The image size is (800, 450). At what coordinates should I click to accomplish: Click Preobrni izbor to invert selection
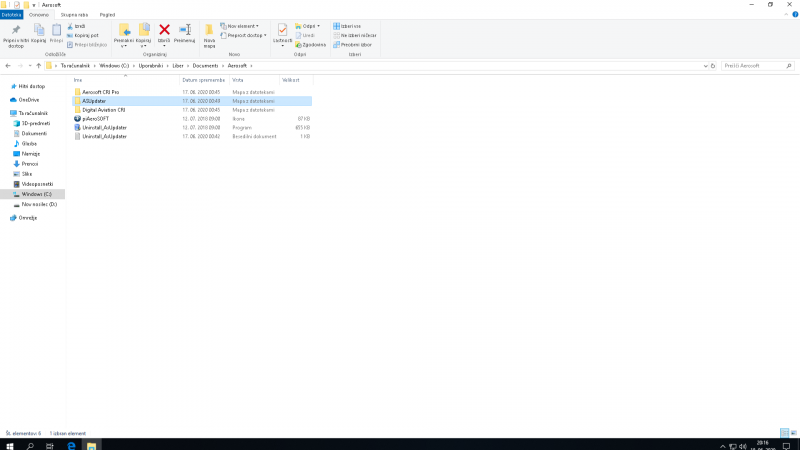[353, 45]
